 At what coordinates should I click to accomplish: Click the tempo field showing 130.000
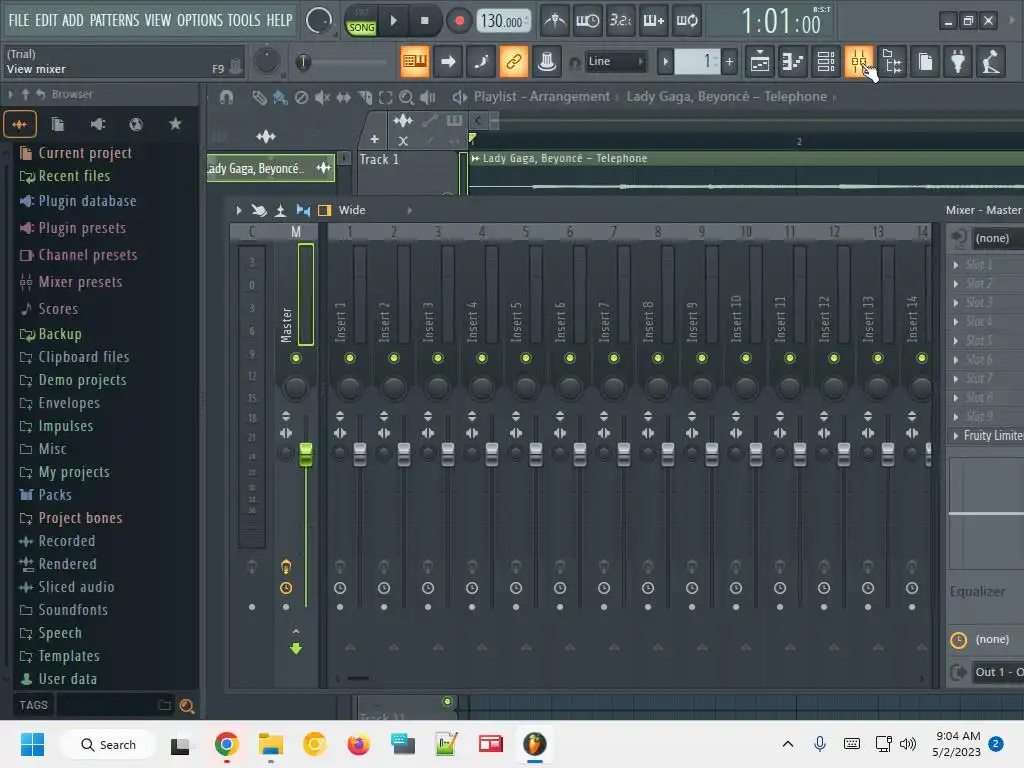pyautogui.click(x=502, y=21)
